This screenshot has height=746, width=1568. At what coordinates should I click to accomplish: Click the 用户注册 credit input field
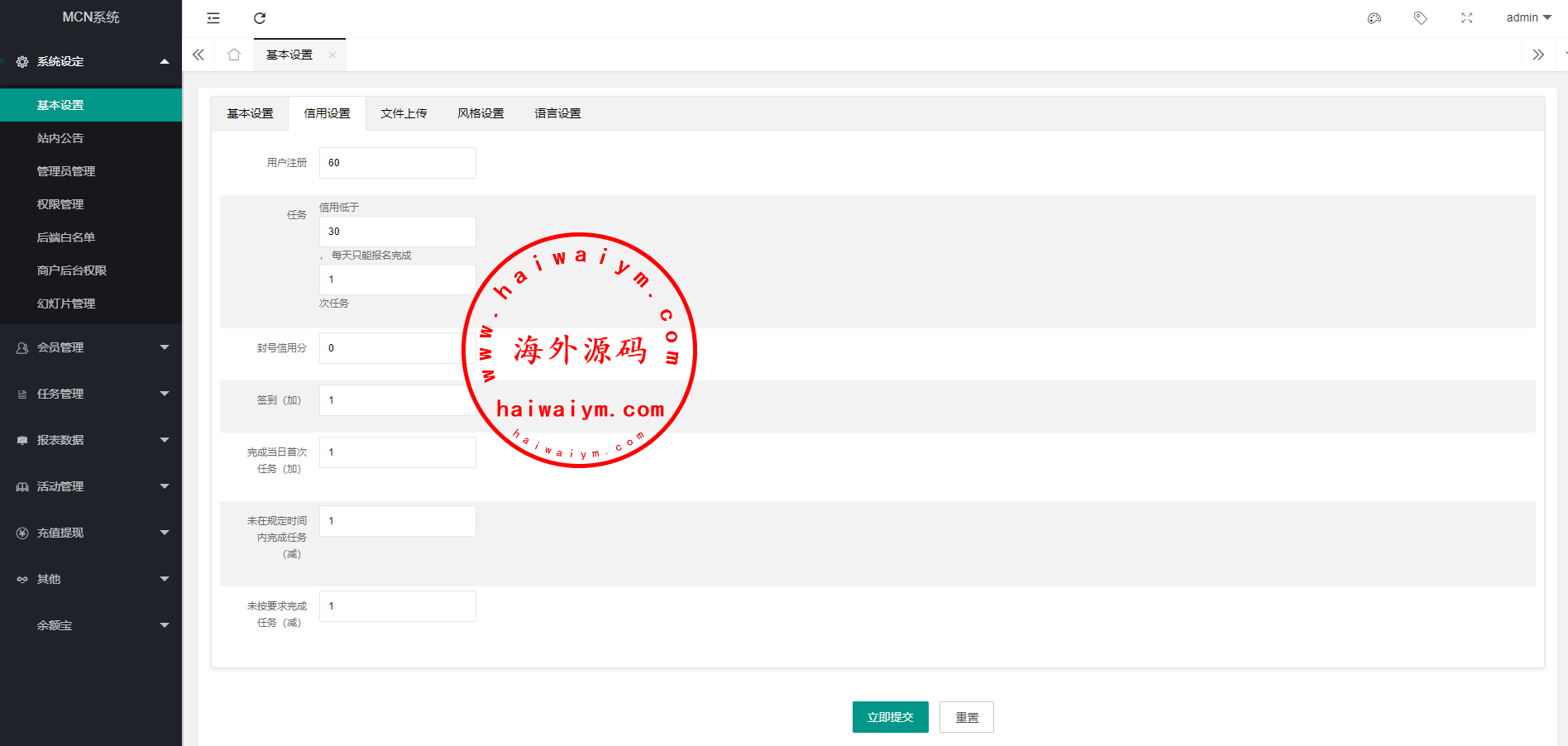point(397,163)
